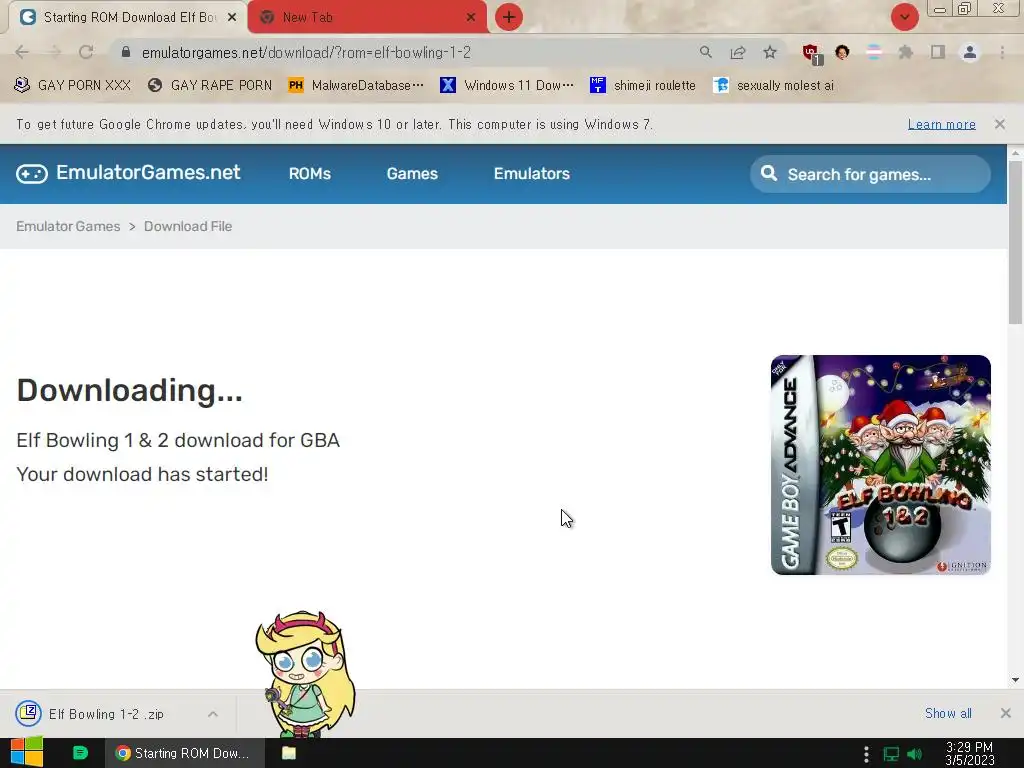Click the Star Butterfly shimeji character
The image size is (1024, 768).
[x=305, y=674]
